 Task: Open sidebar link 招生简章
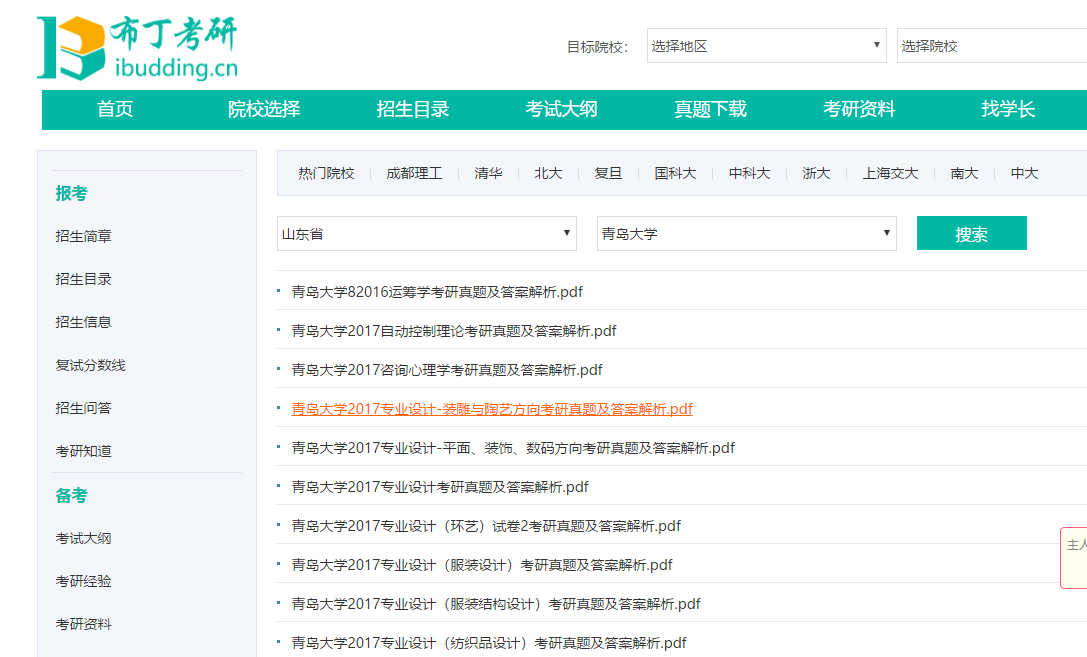coord(84,236)
